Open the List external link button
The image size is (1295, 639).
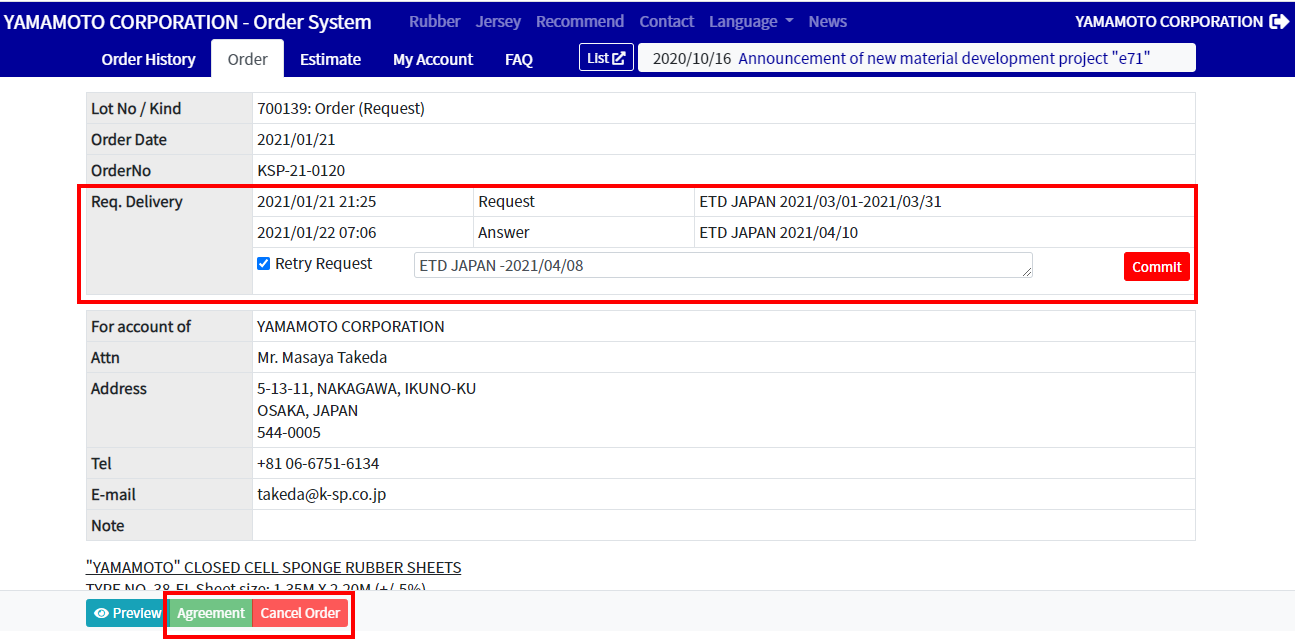606,58
